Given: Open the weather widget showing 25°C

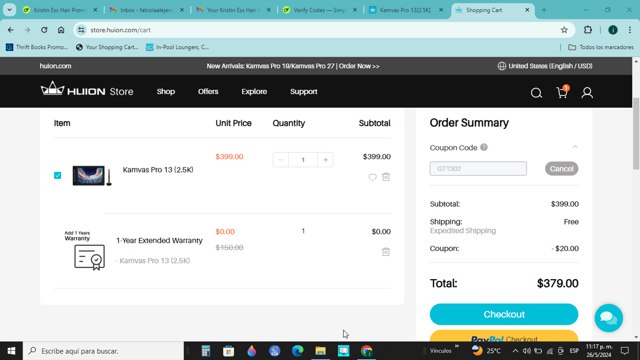Looking at the screenshot, I should [x=486, y=351].
